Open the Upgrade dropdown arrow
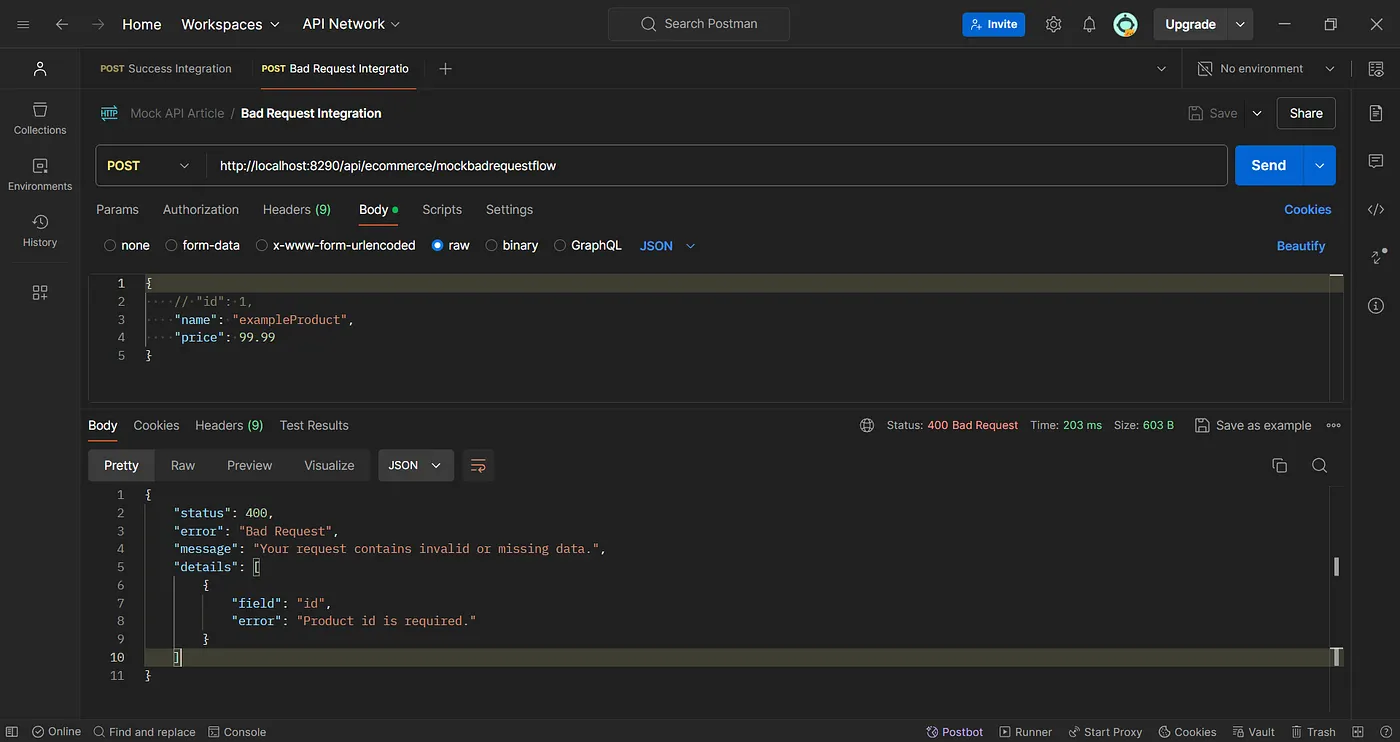This screenshot has width=1400, height=742. point(1240,24)
